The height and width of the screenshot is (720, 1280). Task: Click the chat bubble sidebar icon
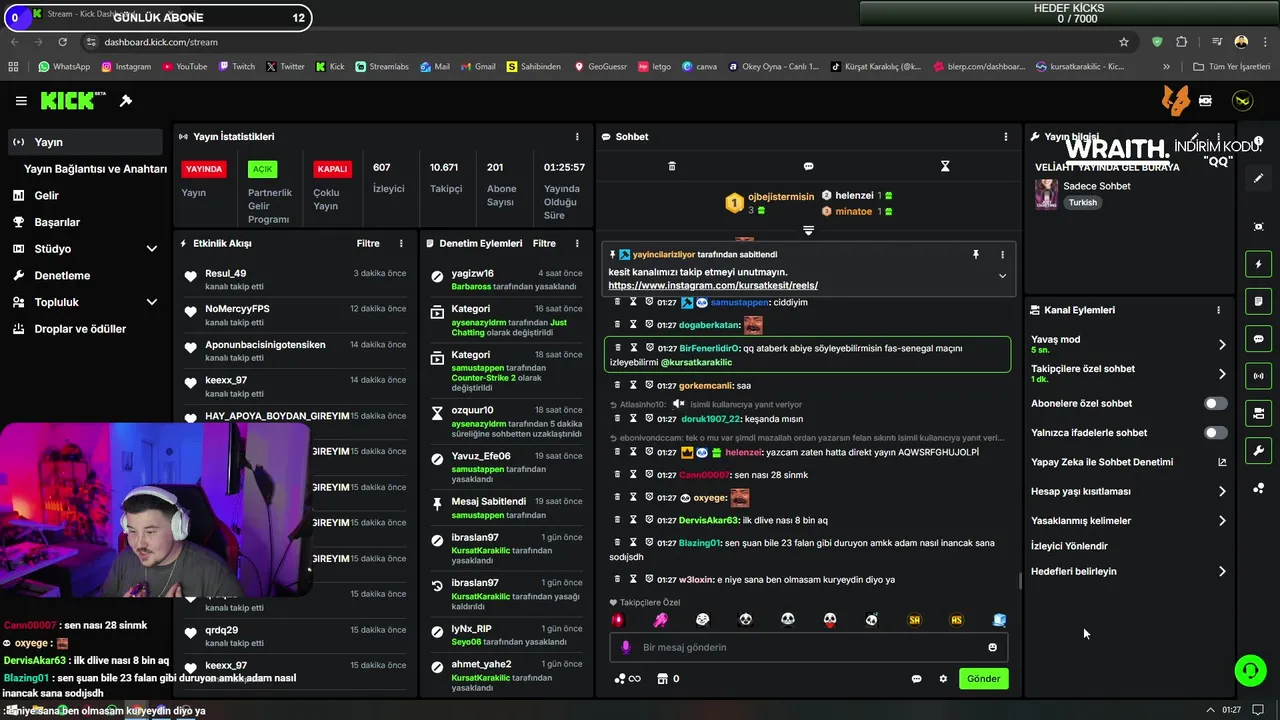tap(1259, 339)
